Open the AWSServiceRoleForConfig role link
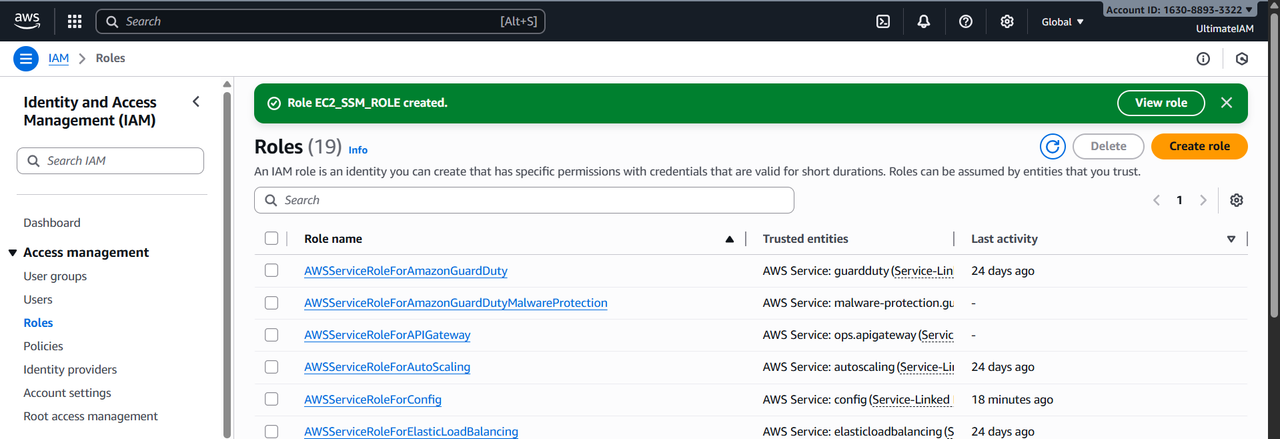 372,399
